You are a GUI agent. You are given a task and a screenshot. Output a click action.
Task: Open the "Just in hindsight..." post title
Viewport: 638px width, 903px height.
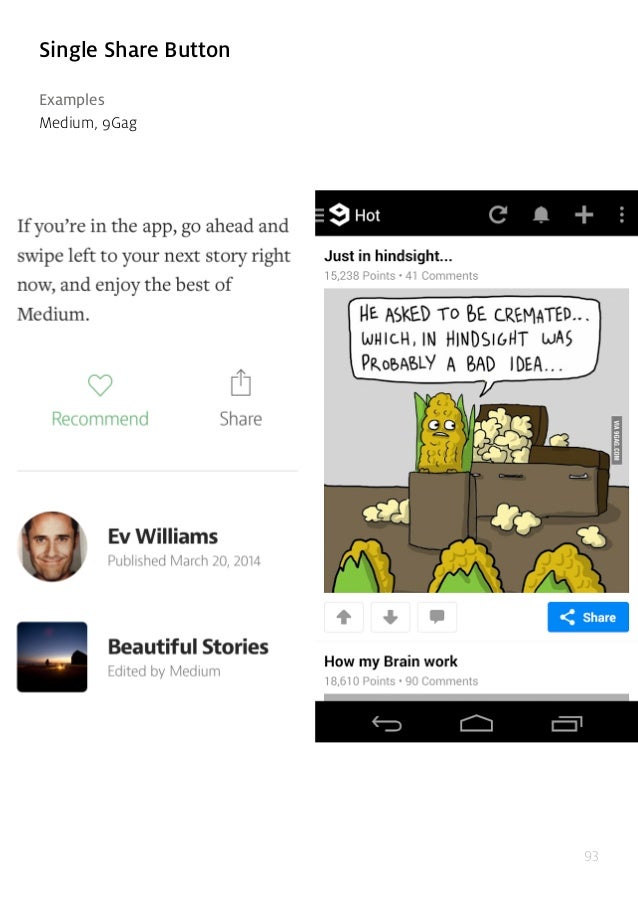(x=388, y=256)
